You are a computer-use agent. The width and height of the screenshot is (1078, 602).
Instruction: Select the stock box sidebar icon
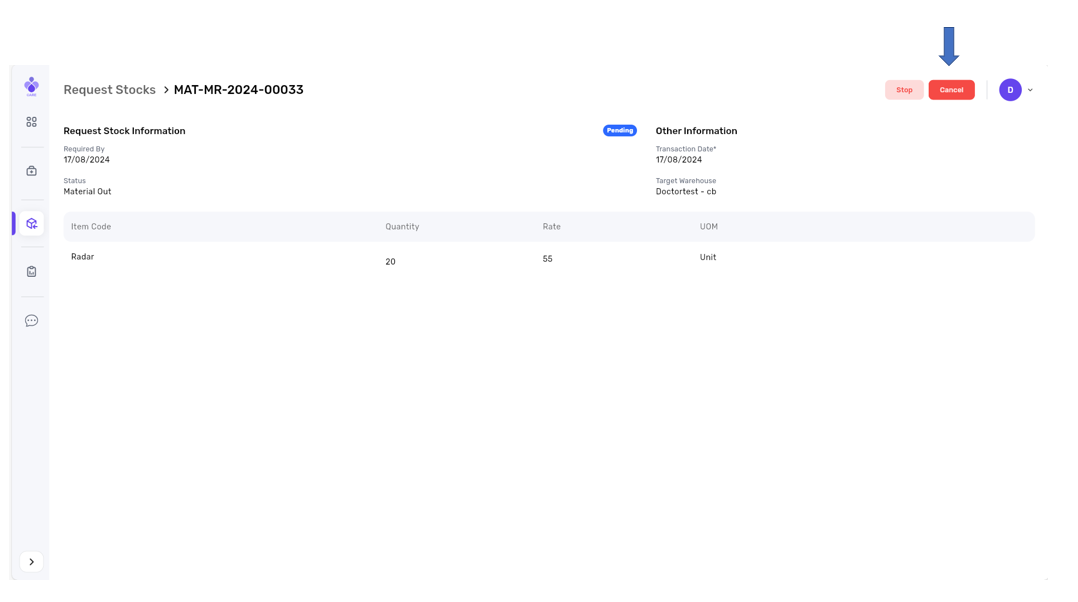click(x=31, y=223)
